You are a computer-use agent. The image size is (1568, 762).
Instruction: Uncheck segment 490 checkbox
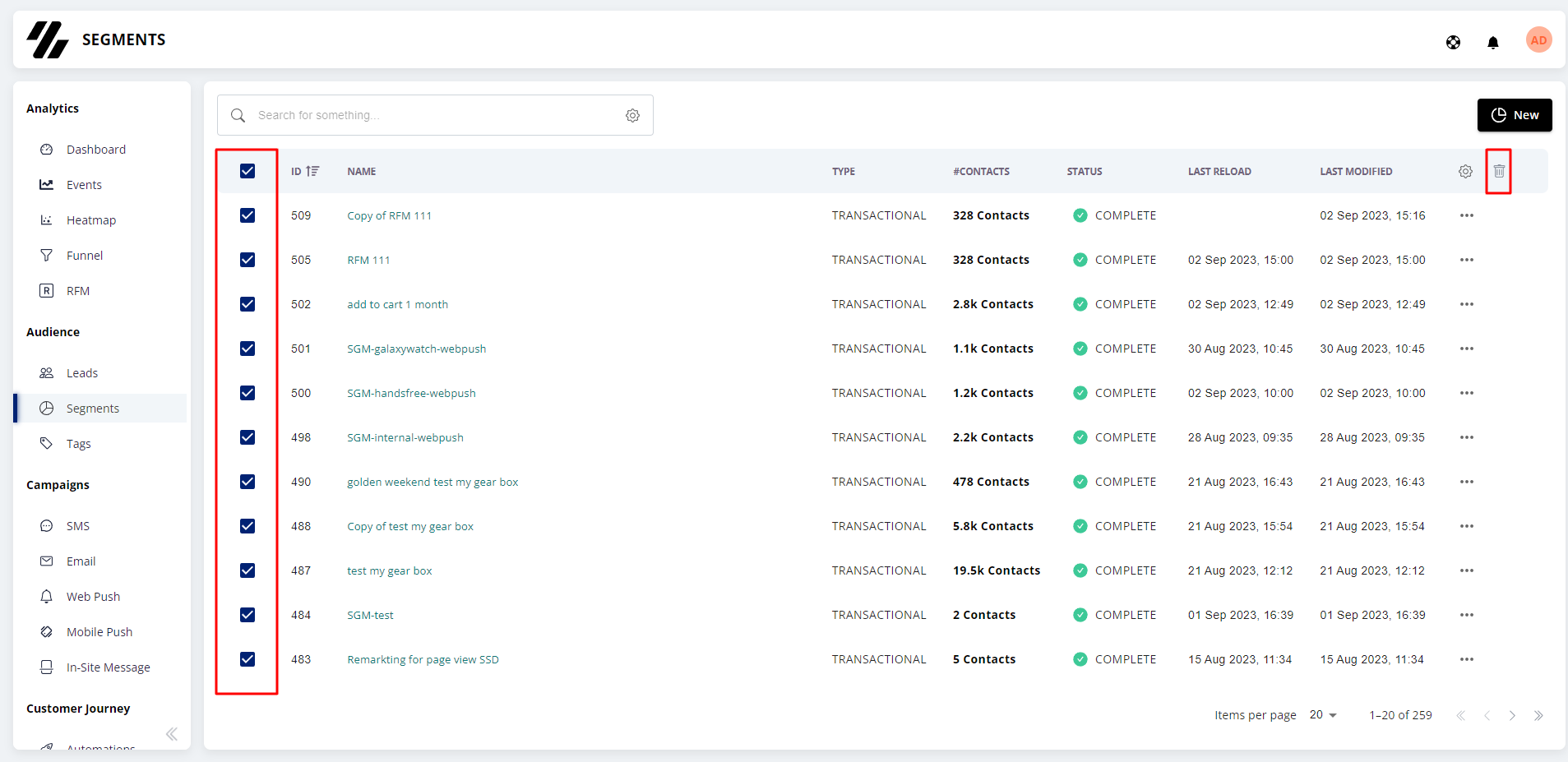click(247, 482)
